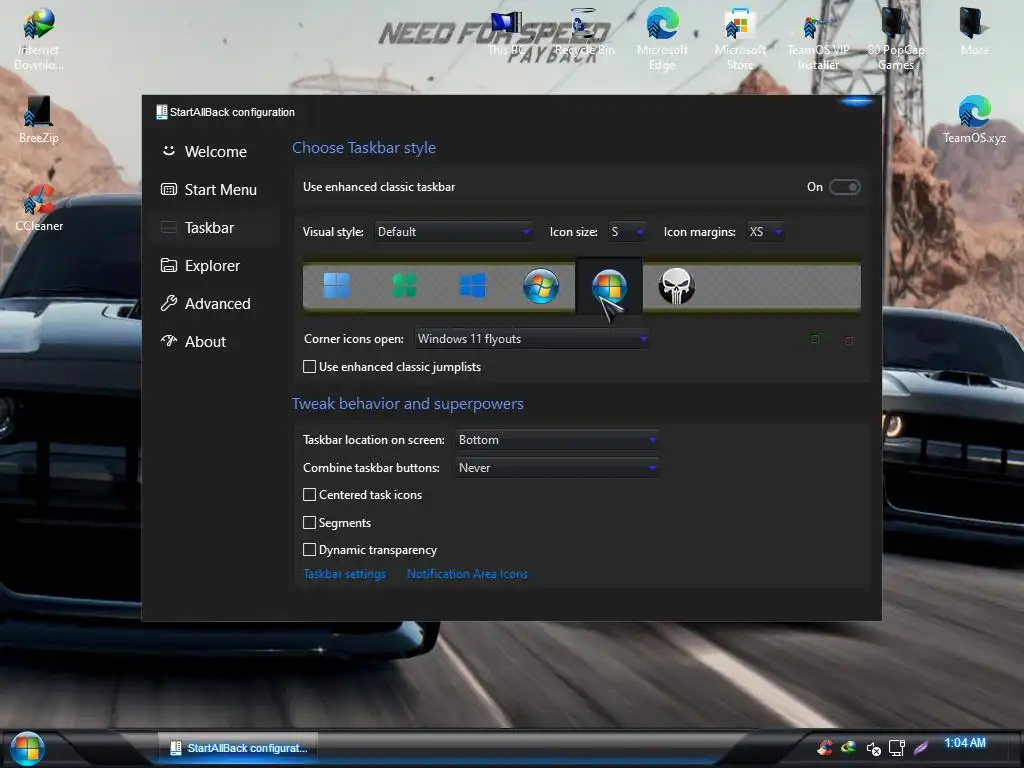The height and width of the screenshot is (768, 1024).
Task: Open Combine taskbar buttons dropdown
Action: click(556, 468)
